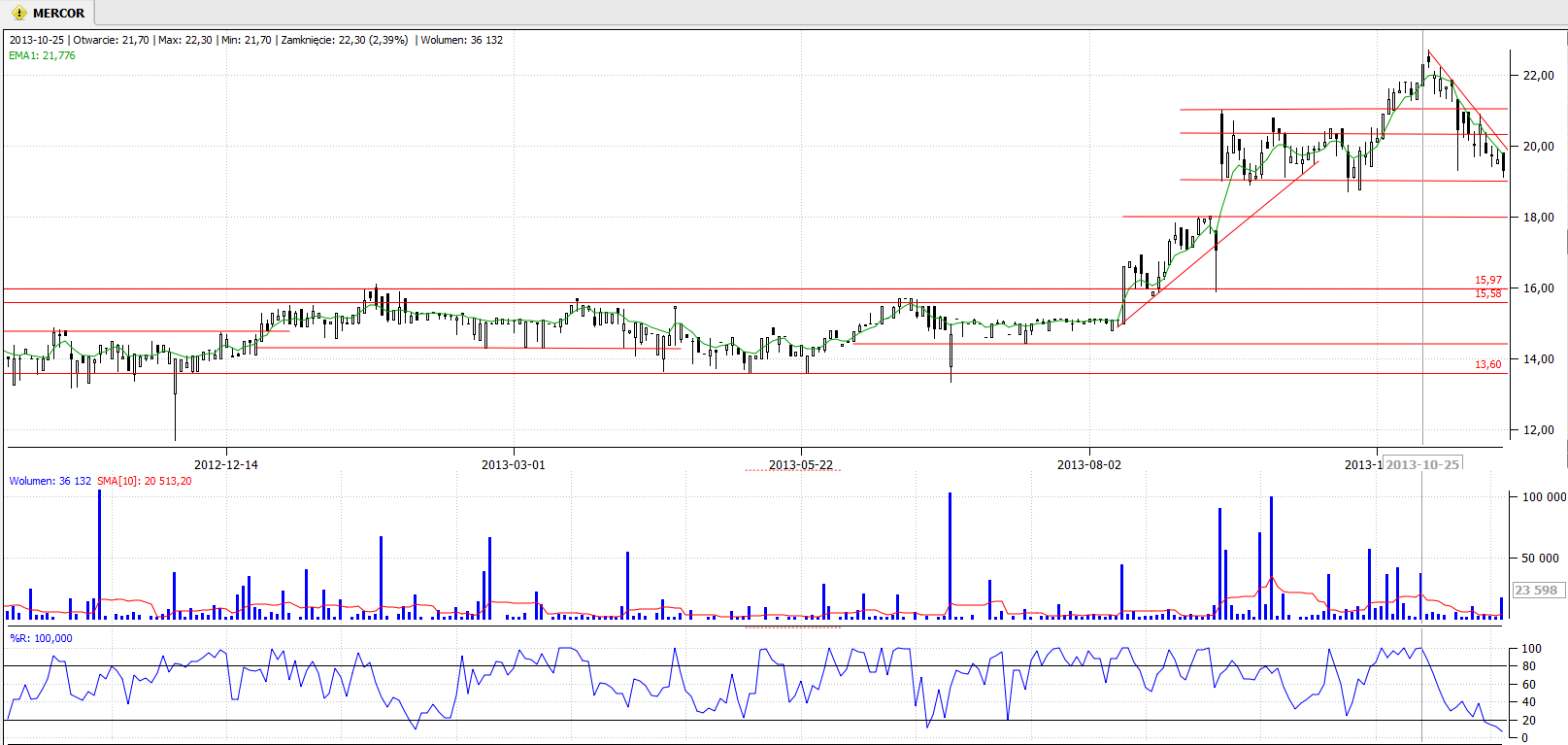Click the 2012-12-14 date axis label

coord(226,464)
